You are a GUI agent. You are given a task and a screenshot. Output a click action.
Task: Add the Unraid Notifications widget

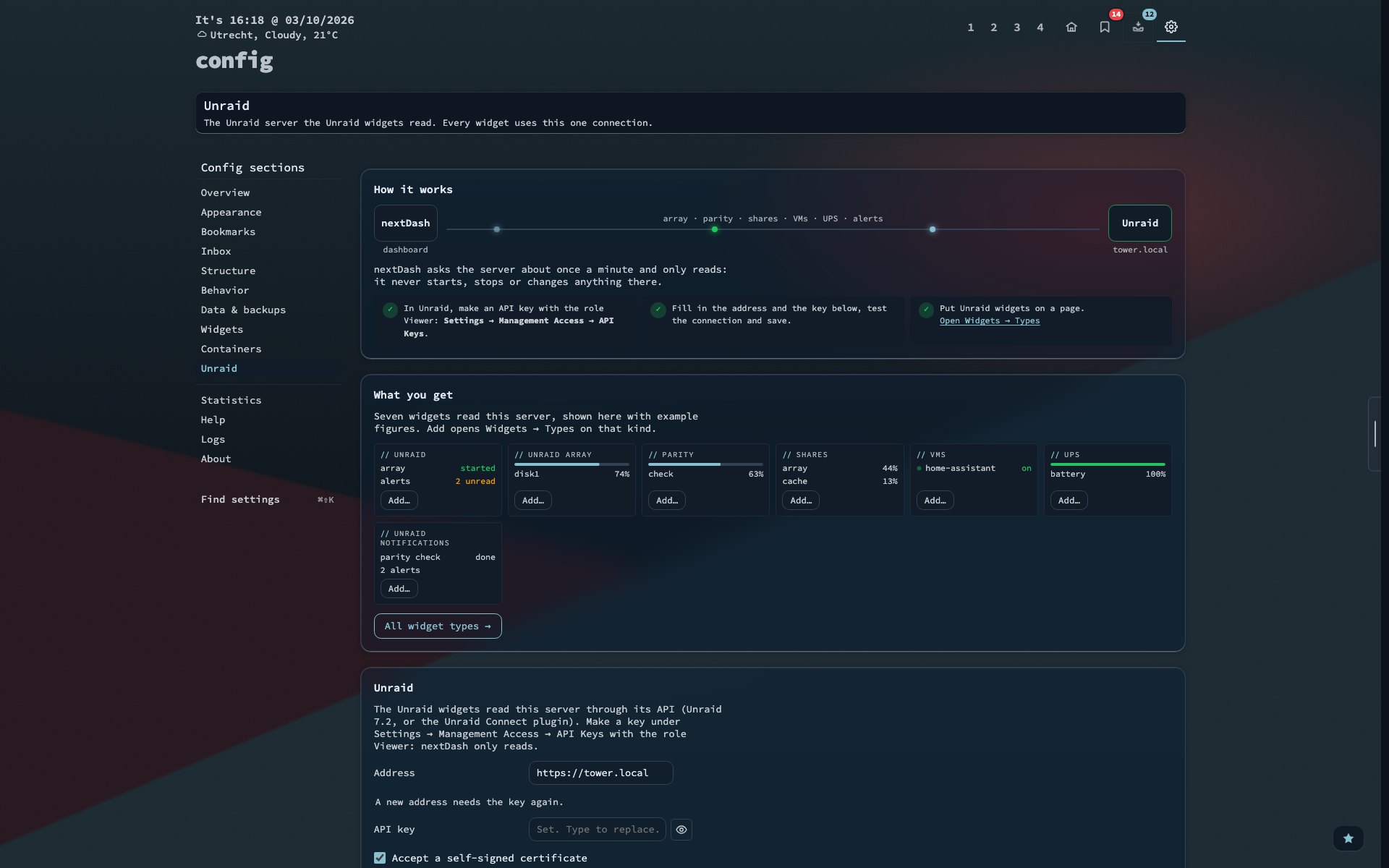[399, 589]
